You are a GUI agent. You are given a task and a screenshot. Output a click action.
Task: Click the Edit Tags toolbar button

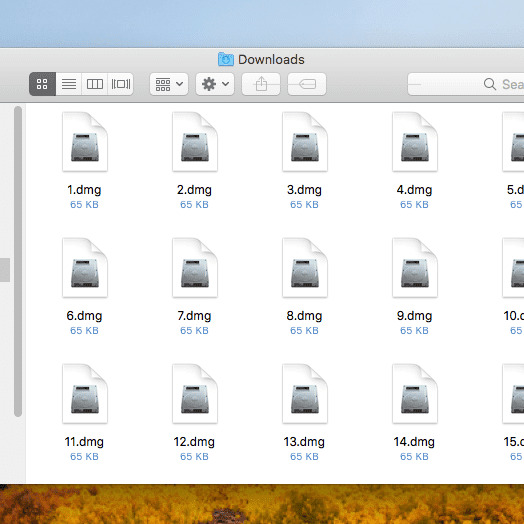307,84
